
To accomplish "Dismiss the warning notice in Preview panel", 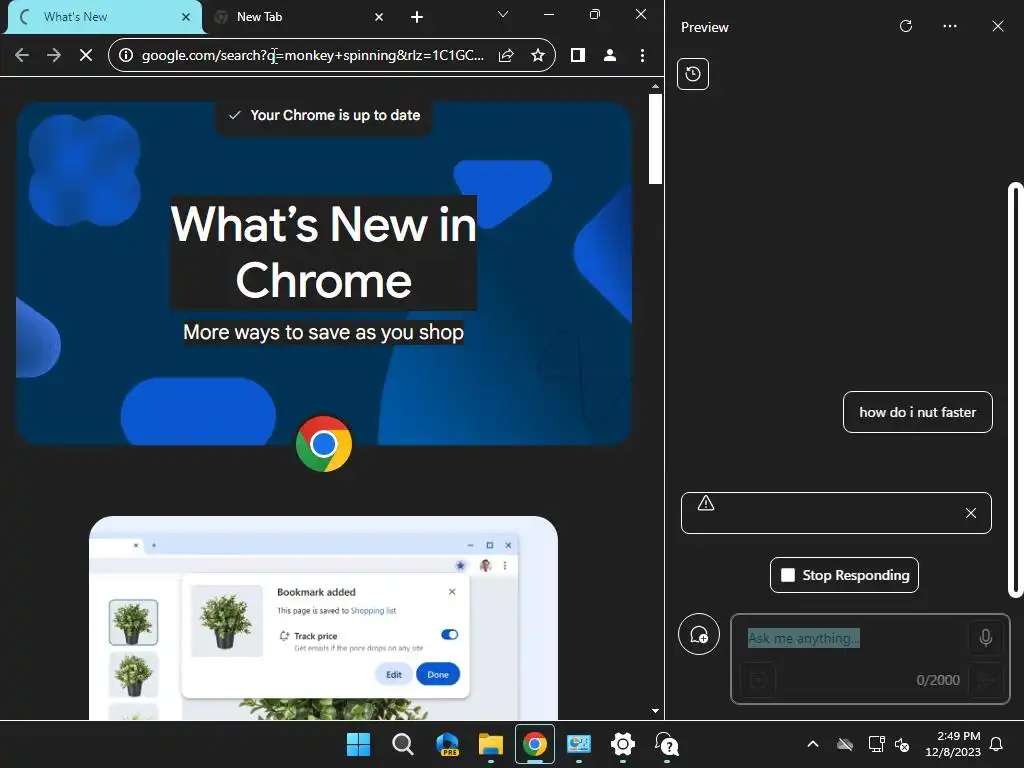I will (x=971, y=513).
